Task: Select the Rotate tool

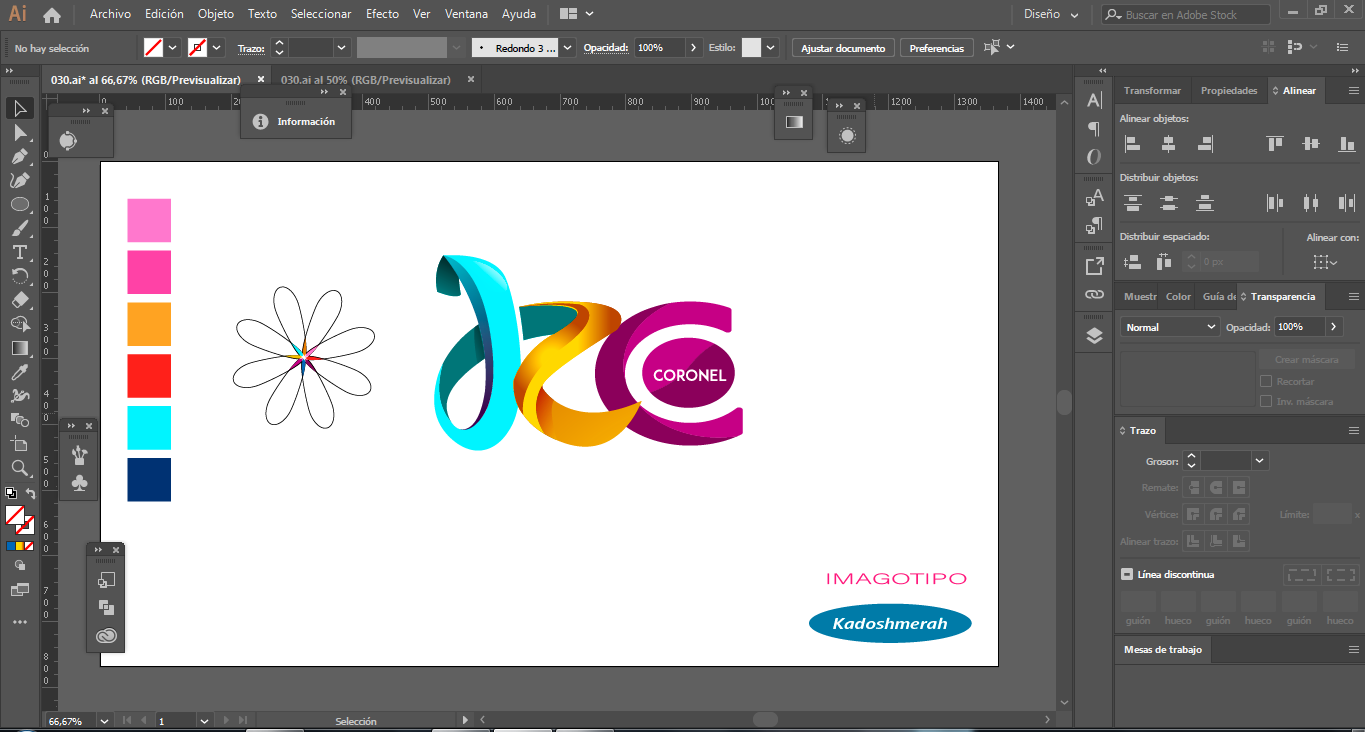Action: tap(20, 276)
